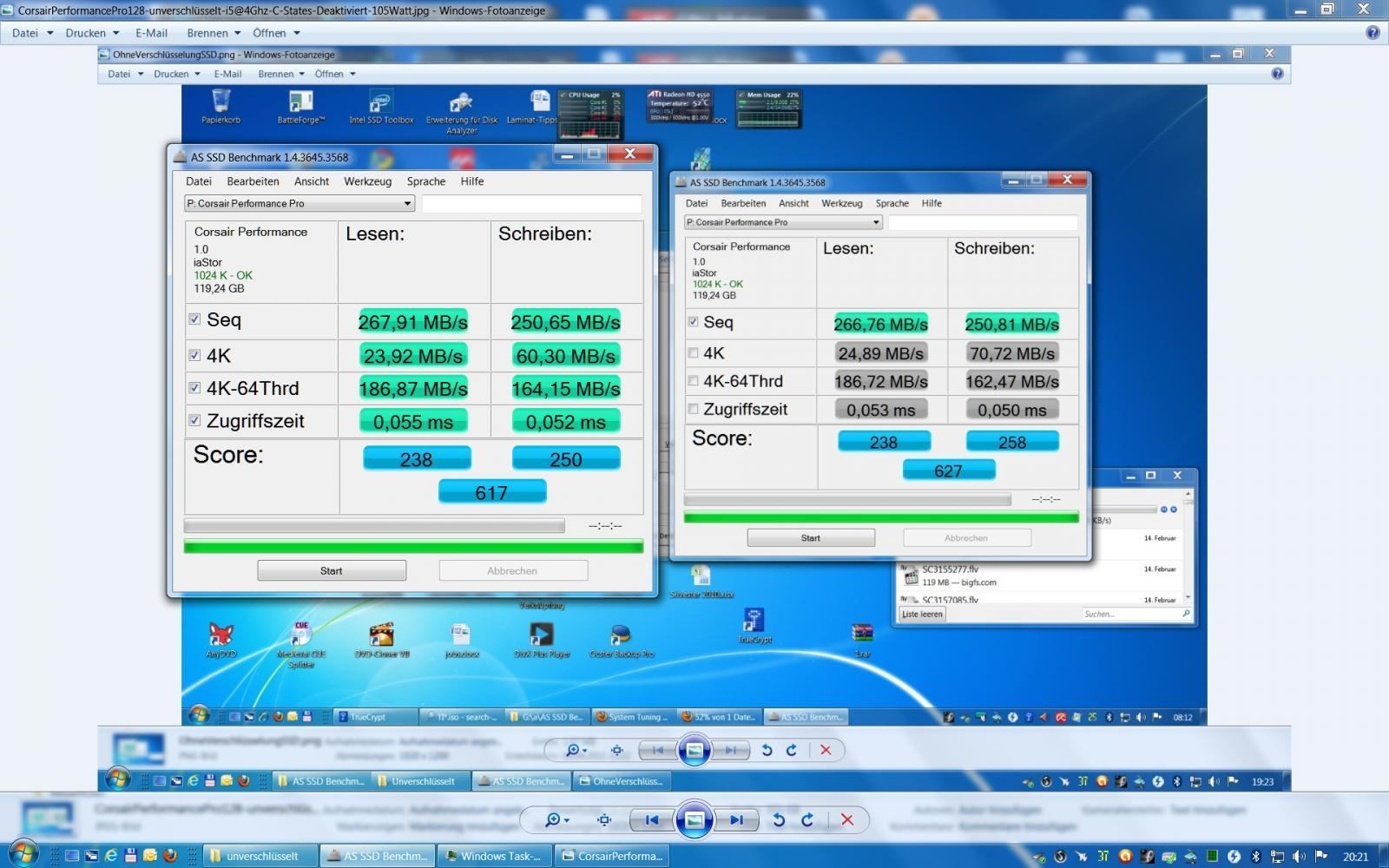Start slideshow in the outer Photo Viewer
The image size is (1389, 868).
coord(694,819)
